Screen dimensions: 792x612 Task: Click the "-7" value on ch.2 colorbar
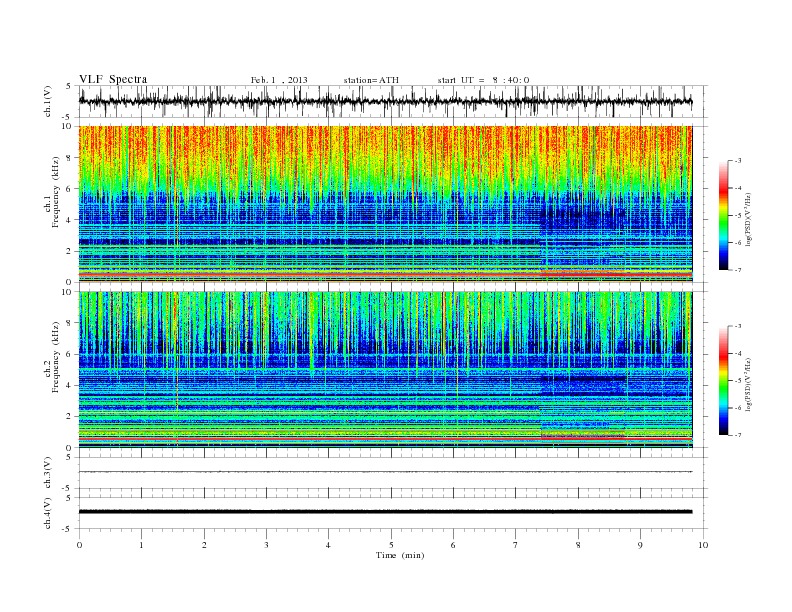pyautogui.click(x=738, y=435)
